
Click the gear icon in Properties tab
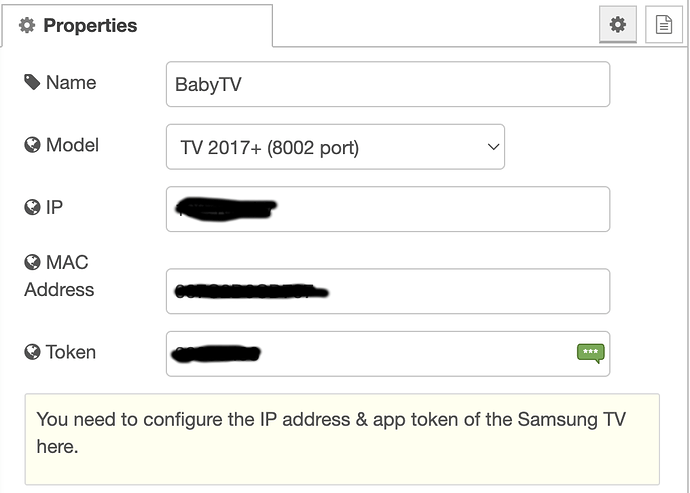click(27, 26)
